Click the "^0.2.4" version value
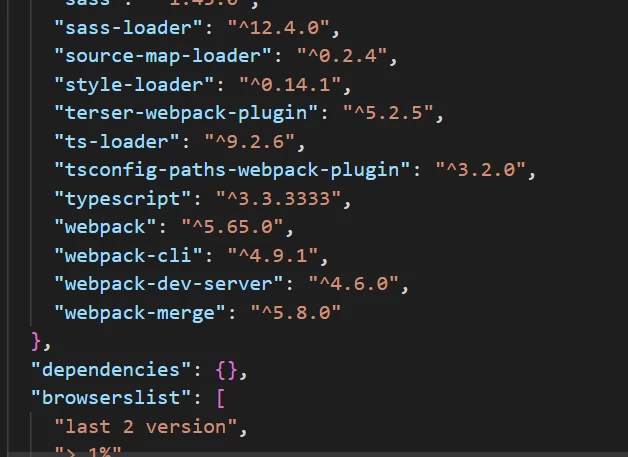The image size is (628, 457). coord(342,56)
